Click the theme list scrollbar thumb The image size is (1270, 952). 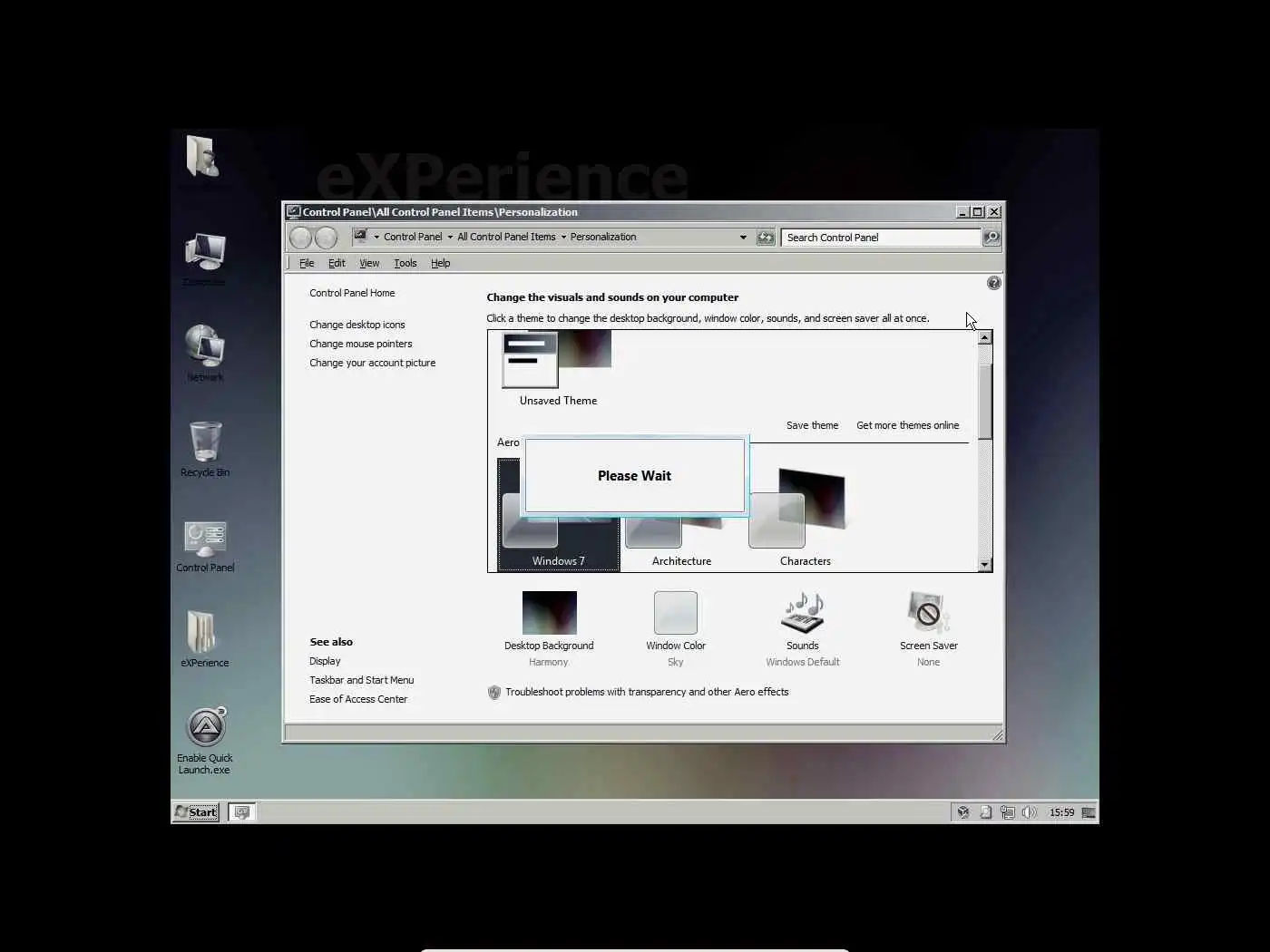985,401
